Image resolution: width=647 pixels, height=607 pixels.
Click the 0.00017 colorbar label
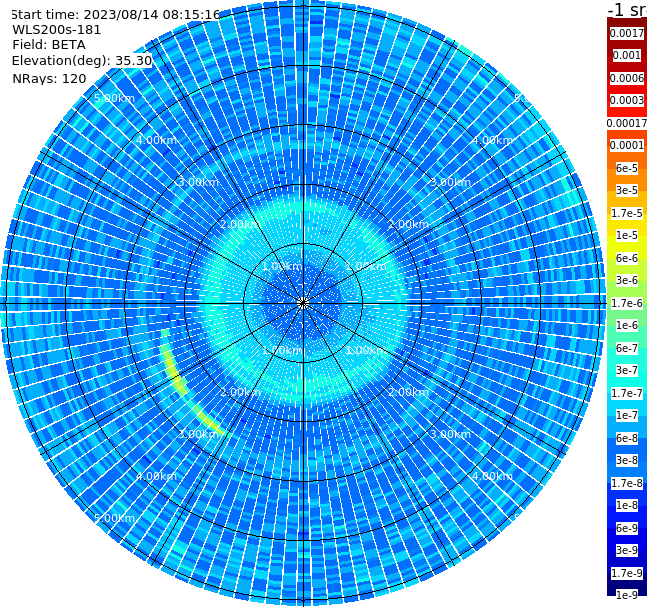tap(627, 123)
